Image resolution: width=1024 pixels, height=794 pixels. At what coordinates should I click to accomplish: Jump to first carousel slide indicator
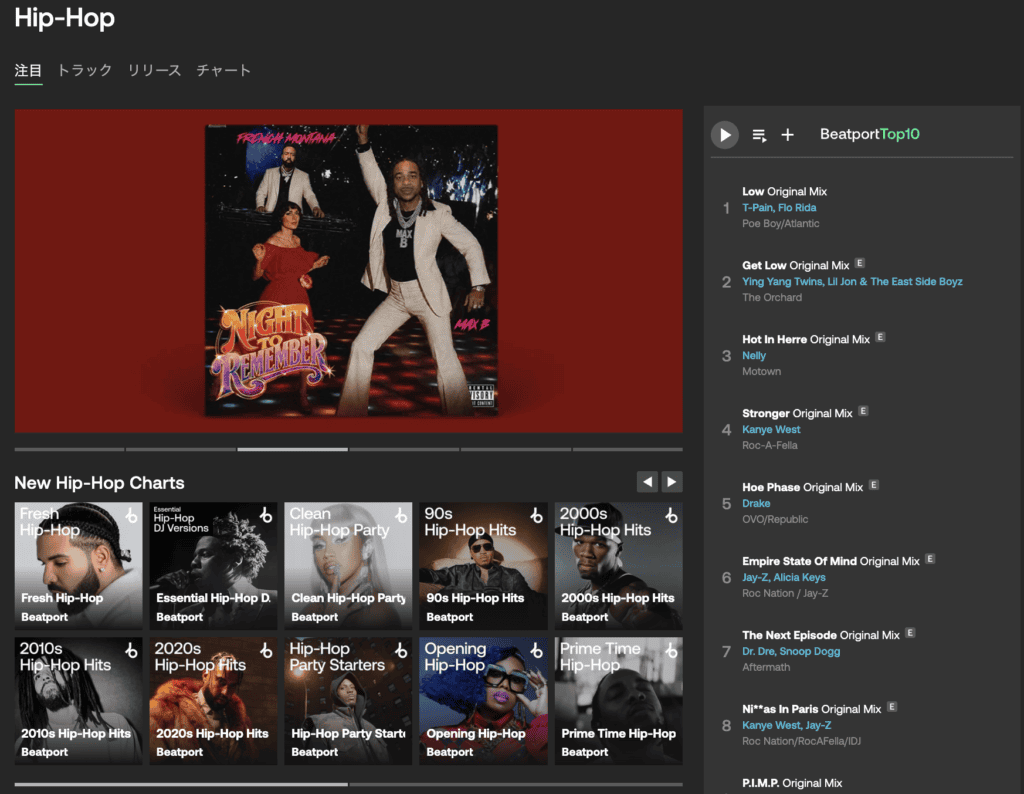(69, 449)
